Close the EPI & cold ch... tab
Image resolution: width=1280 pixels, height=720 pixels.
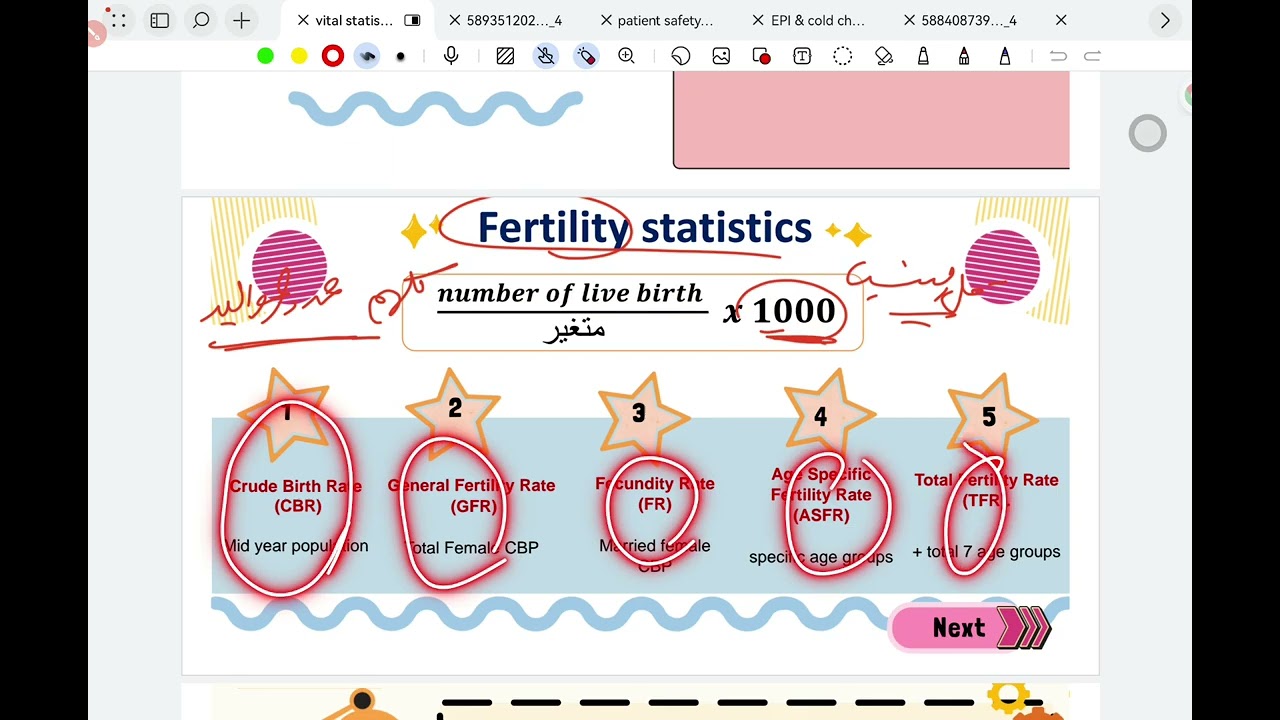[x=758, y=20]
